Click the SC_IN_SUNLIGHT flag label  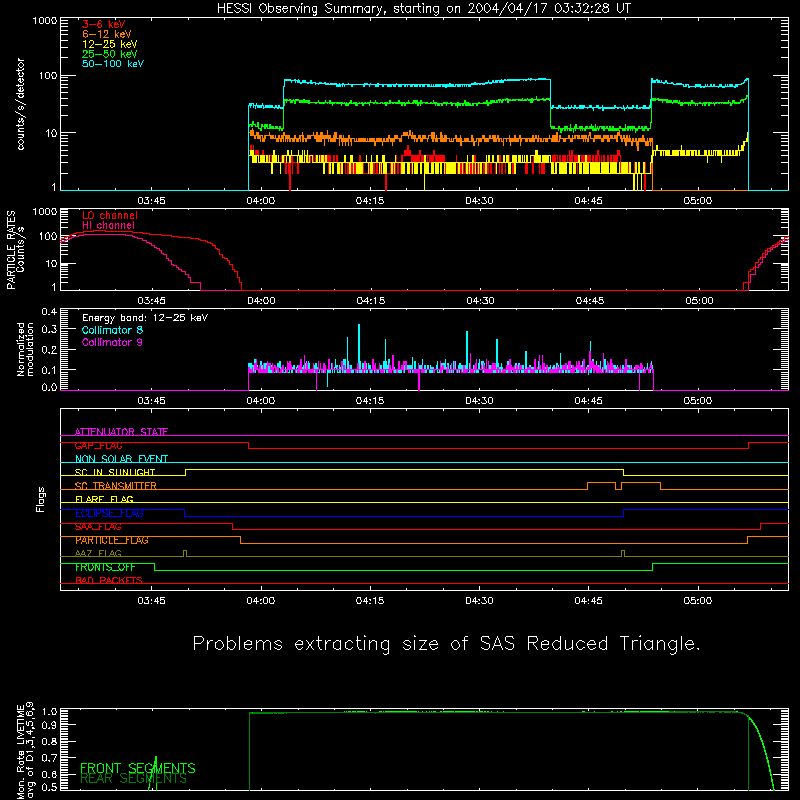tap(115, 472)
